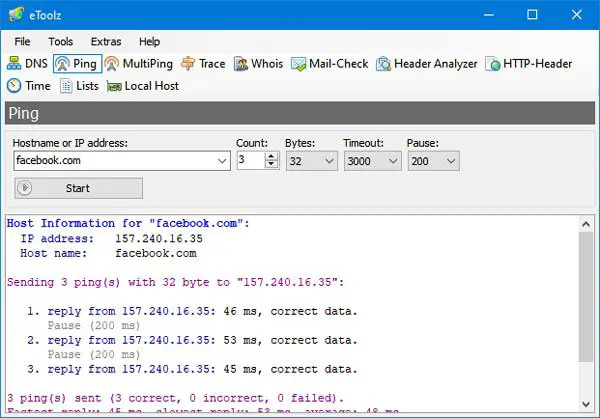Click the 'Sending 3 ping(s) with 32 byte' line
600x418 pixels.
click(x=175, y=282)
